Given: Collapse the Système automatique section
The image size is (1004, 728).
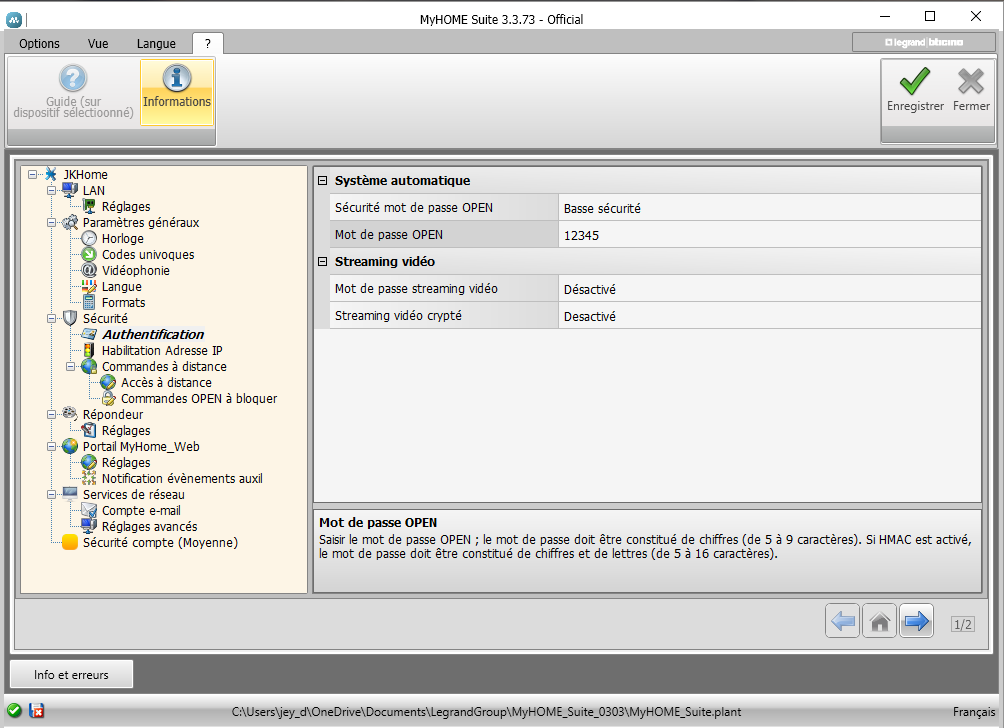Looking at the screenshot, I should 323,181.
